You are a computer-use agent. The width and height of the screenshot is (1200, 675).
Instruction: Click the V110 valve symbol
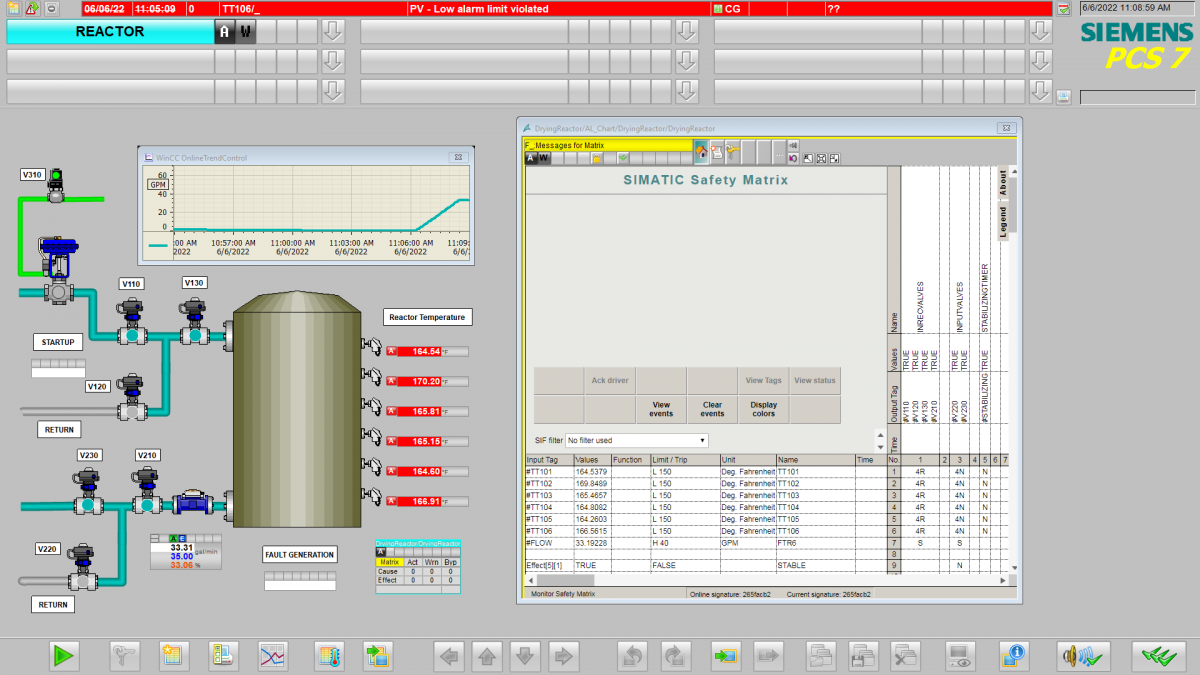pyautogui.click(x=131, y=320)
